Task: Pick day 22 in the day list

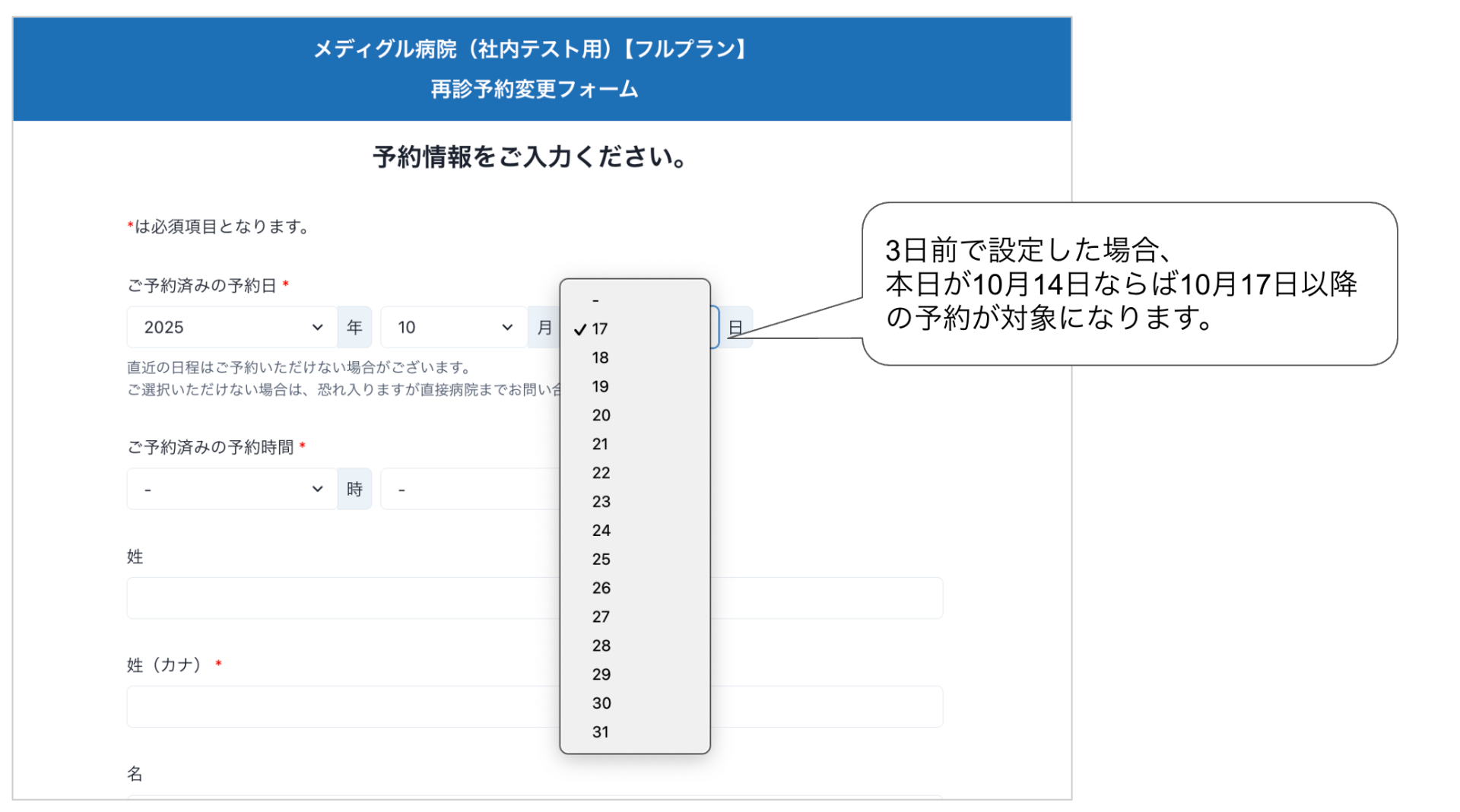Action: tap(634, 474)
